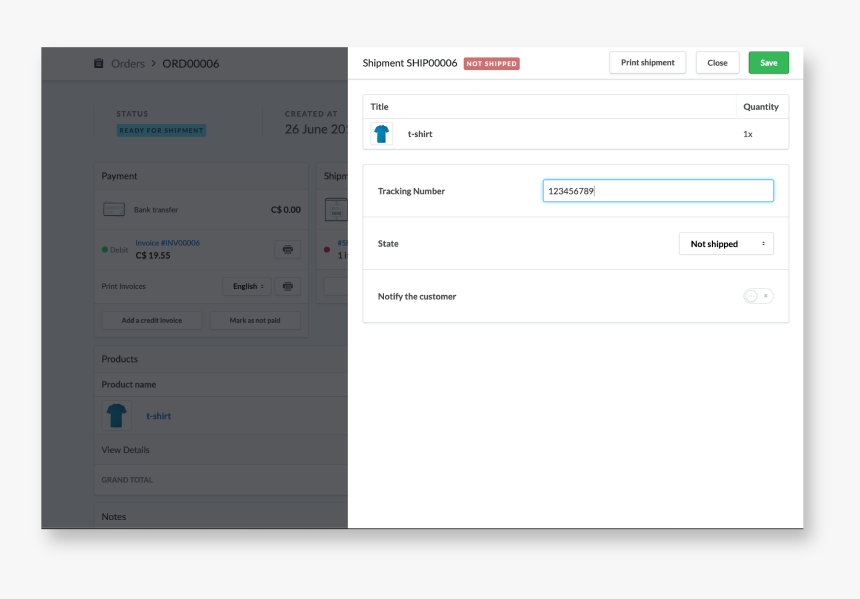This screenshot has width=860, height=599.
Task: Open the invoice #INV00006 link
Action: pyautogui.click(x=167, y=242)
